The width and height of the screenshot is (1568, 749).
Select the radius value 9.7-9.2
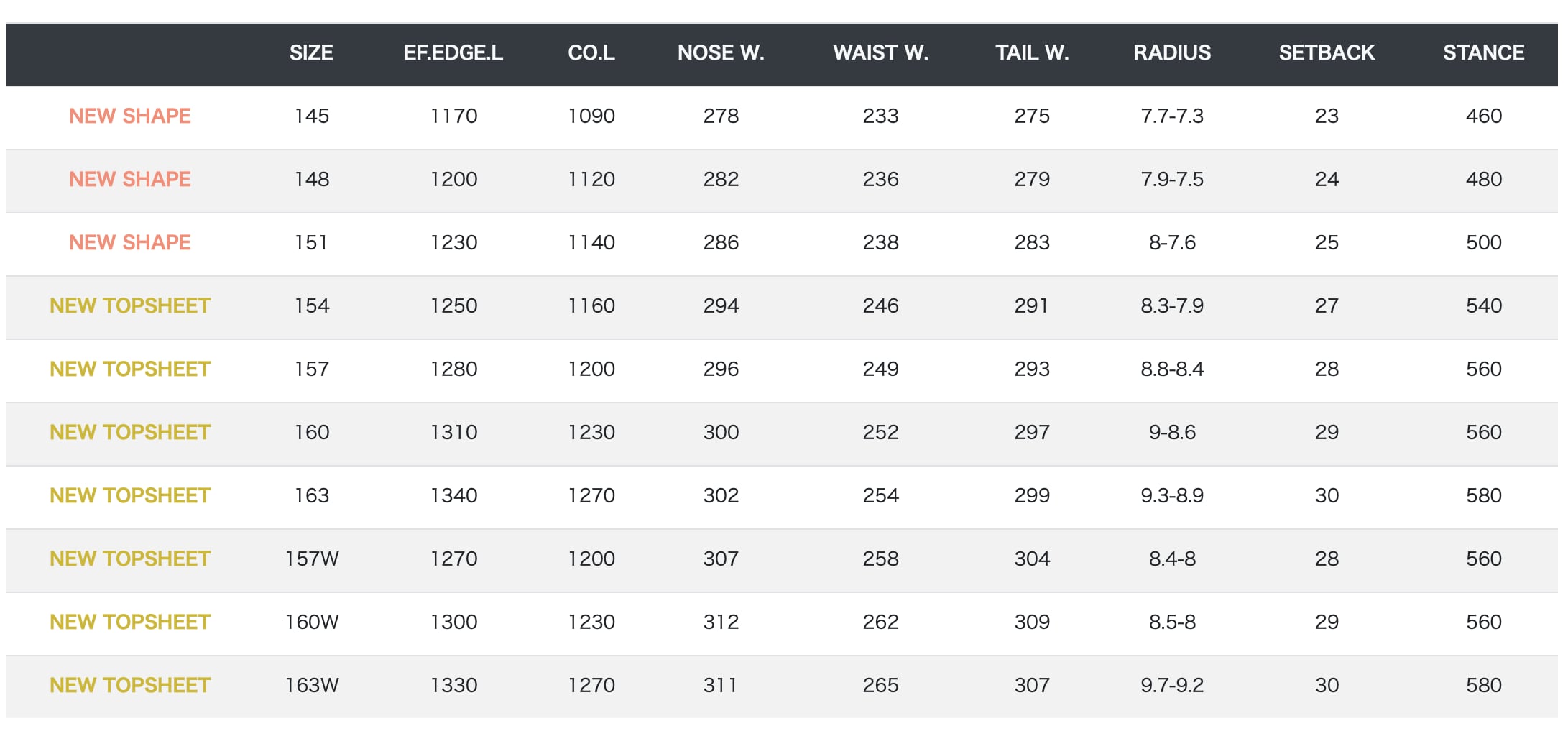pyautogui.click(x=1172, y=686)
